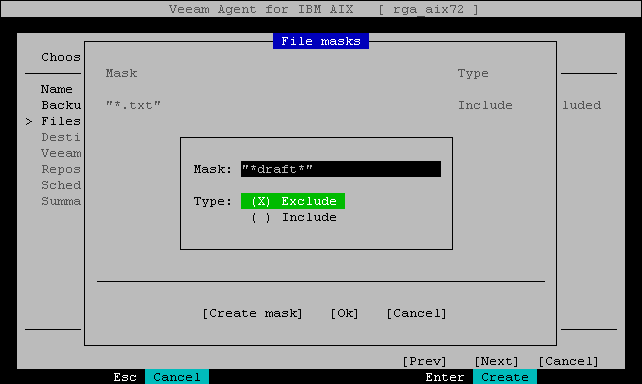Select the Summa... step in wizard sidebar

tap(61, 201)
